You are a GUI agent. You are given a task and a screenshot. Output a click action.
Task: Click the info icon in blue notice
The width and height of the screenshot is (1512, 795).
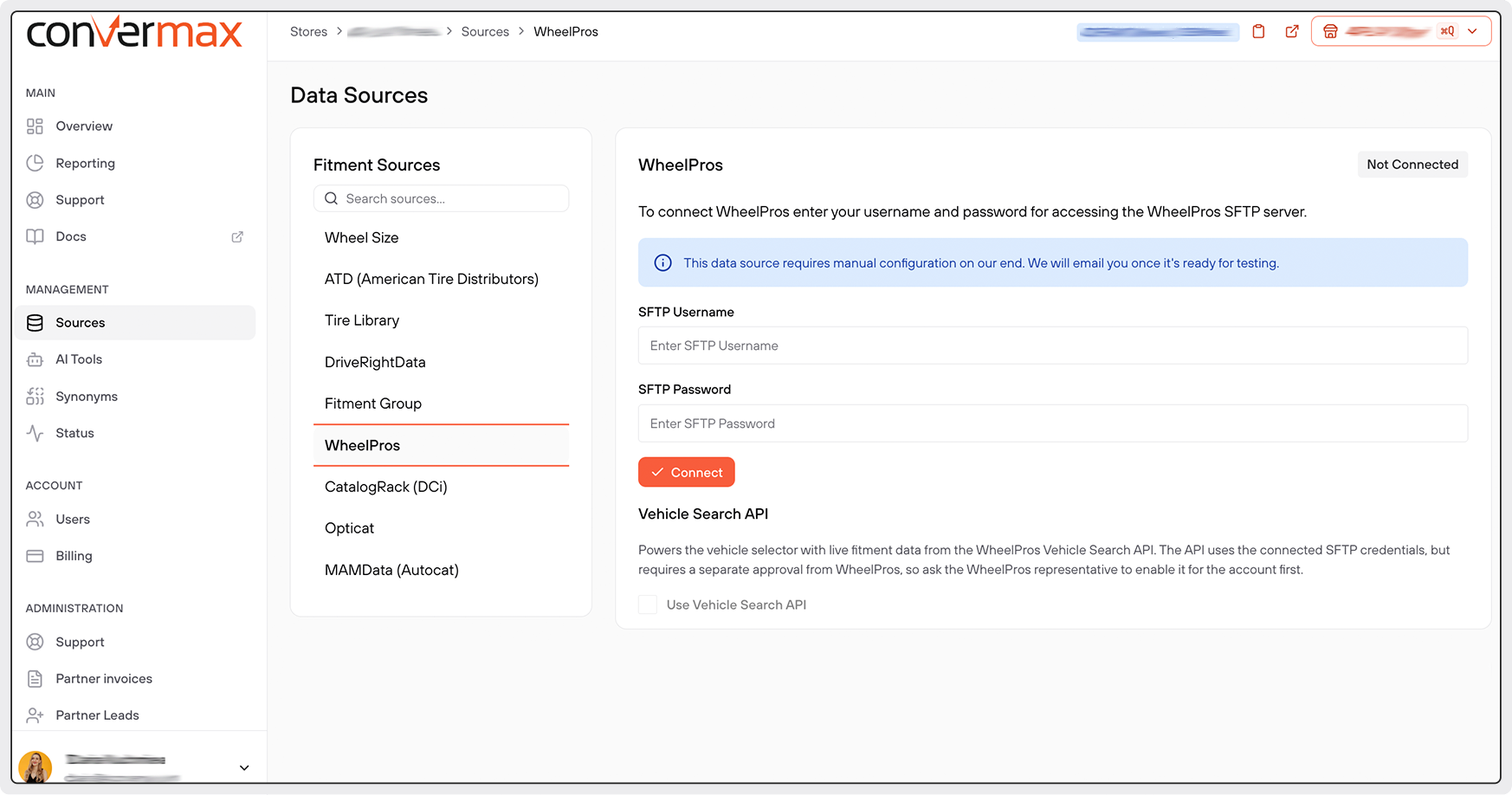pyautogui.click(x=662, y=263)
